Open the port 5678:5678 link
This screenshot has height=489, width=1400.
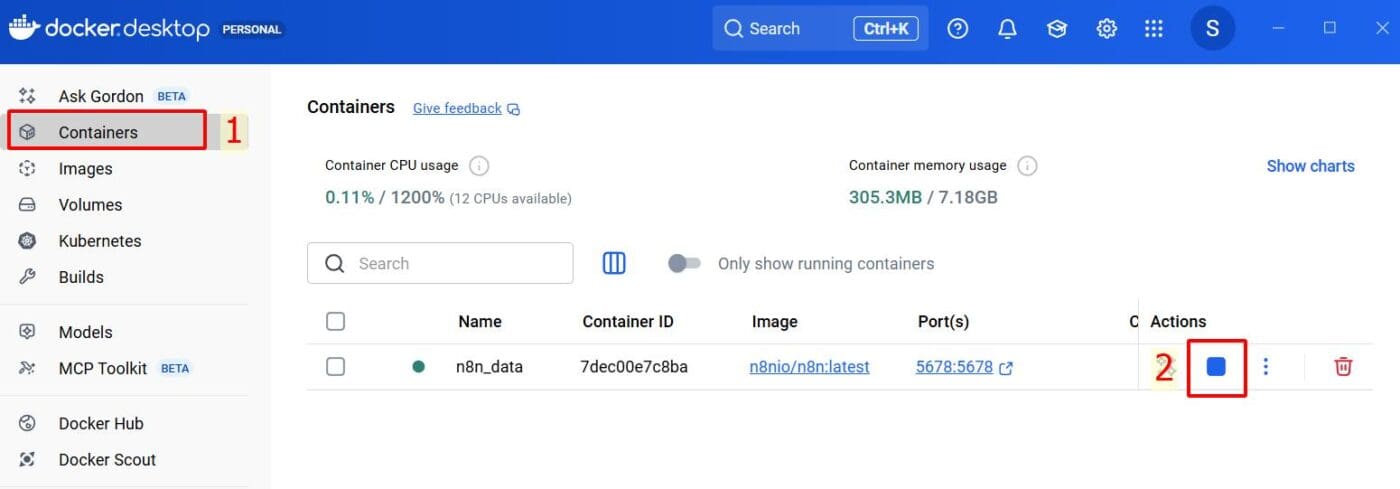(954, 367)
